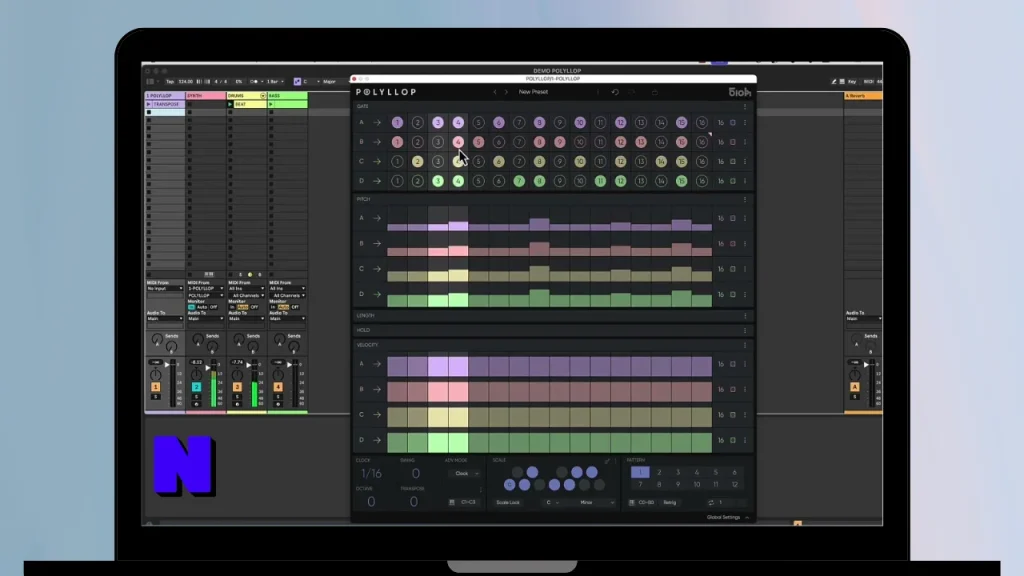Launch the BEAT clip in Drums track
1024x576 pixels.
pos(230,104)
